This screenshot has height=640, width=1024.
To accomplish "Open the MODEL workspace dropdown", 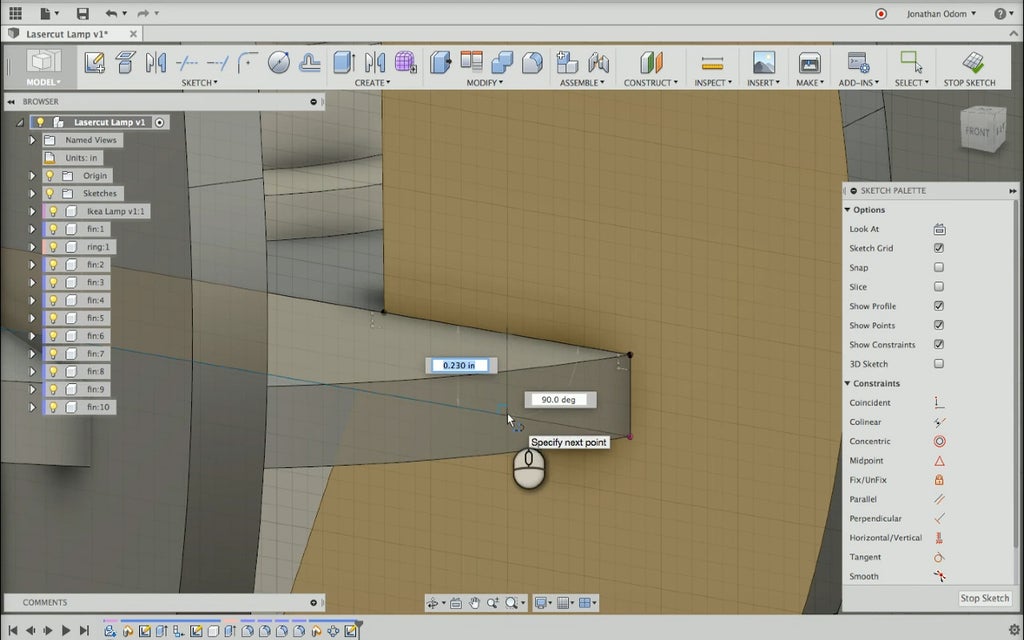I will pos(43,82).
